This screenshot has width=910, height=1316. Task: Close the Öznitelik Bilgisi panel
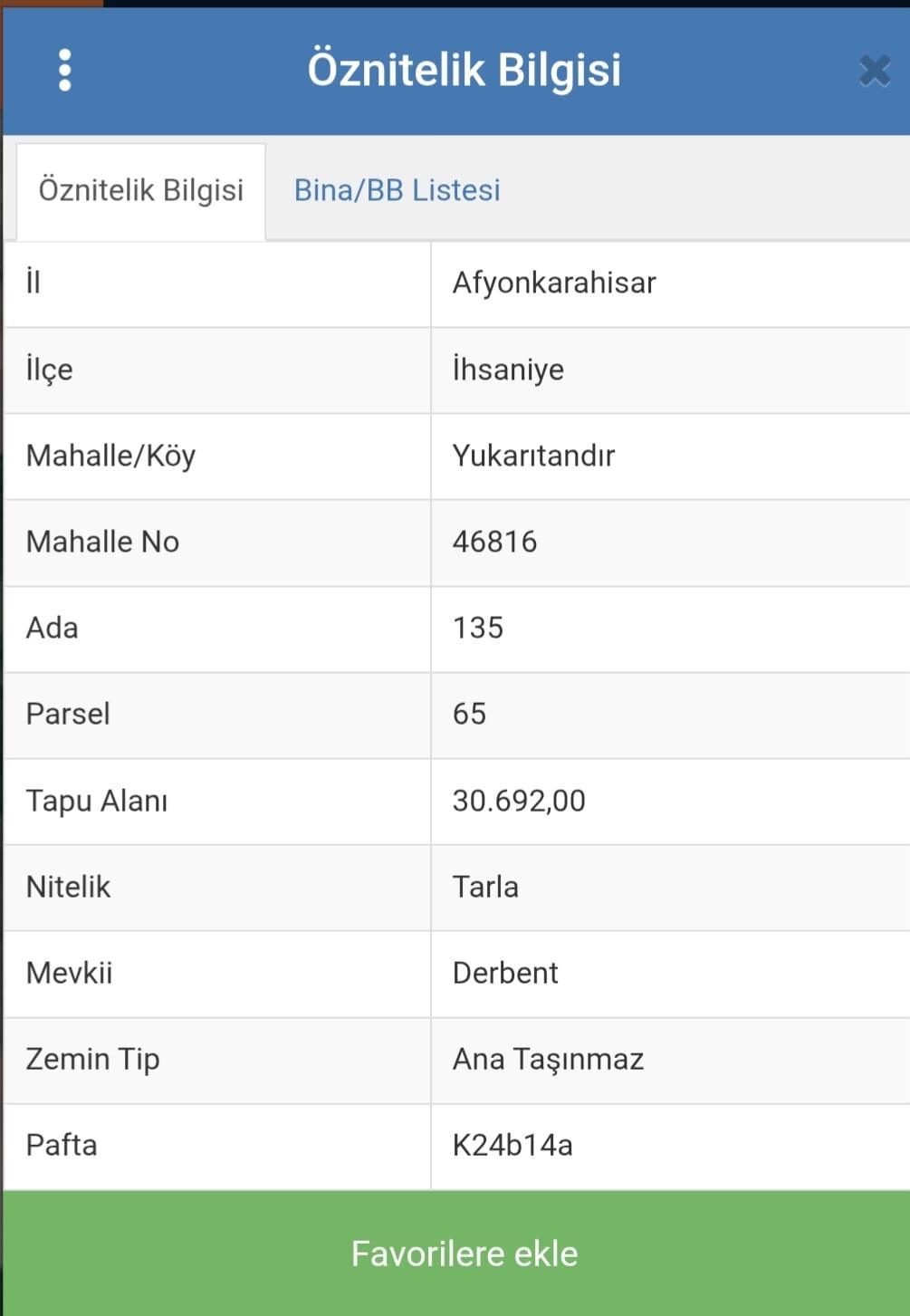[x=875, y=70]
